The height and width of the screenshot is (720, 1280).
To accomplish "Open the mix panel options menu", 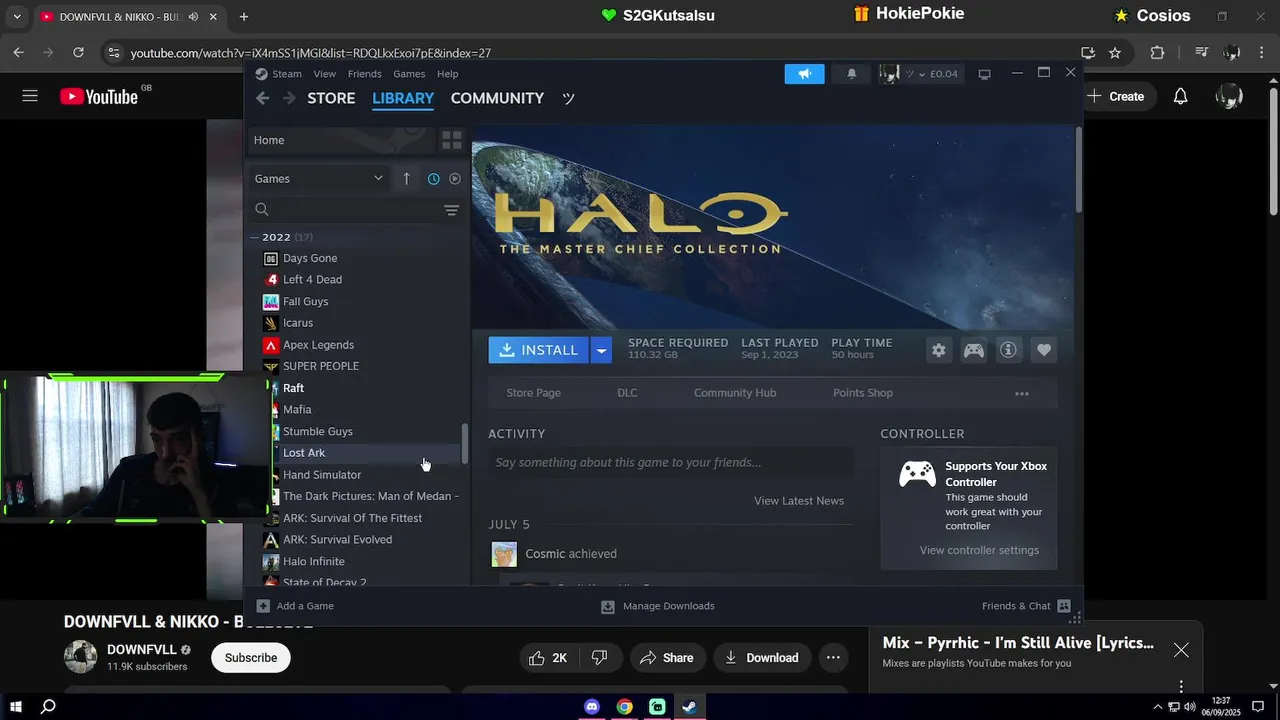I will pyautogui.click(x=1181, y=686).
